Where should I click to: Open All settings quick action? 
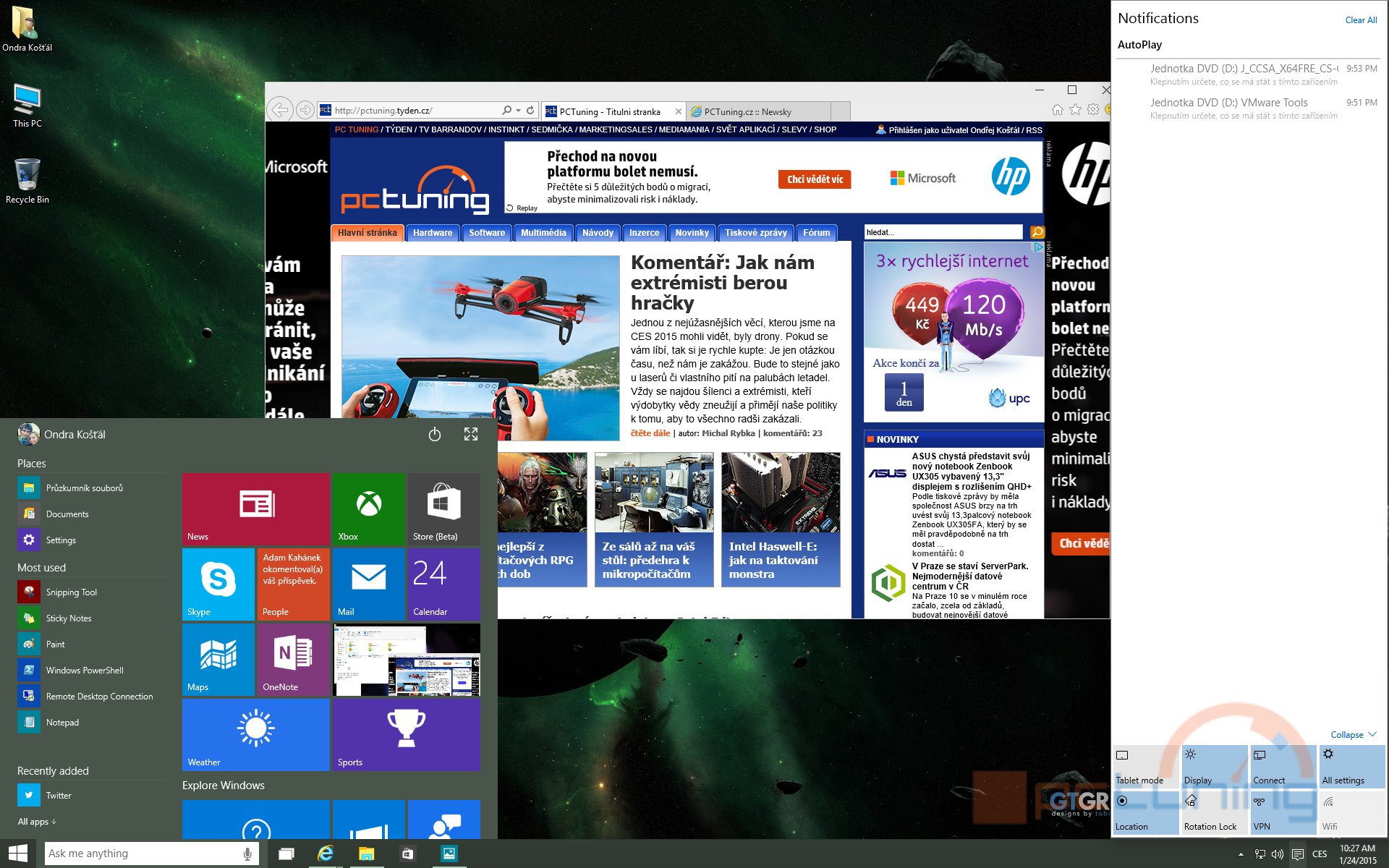[x=1352, y=766]
